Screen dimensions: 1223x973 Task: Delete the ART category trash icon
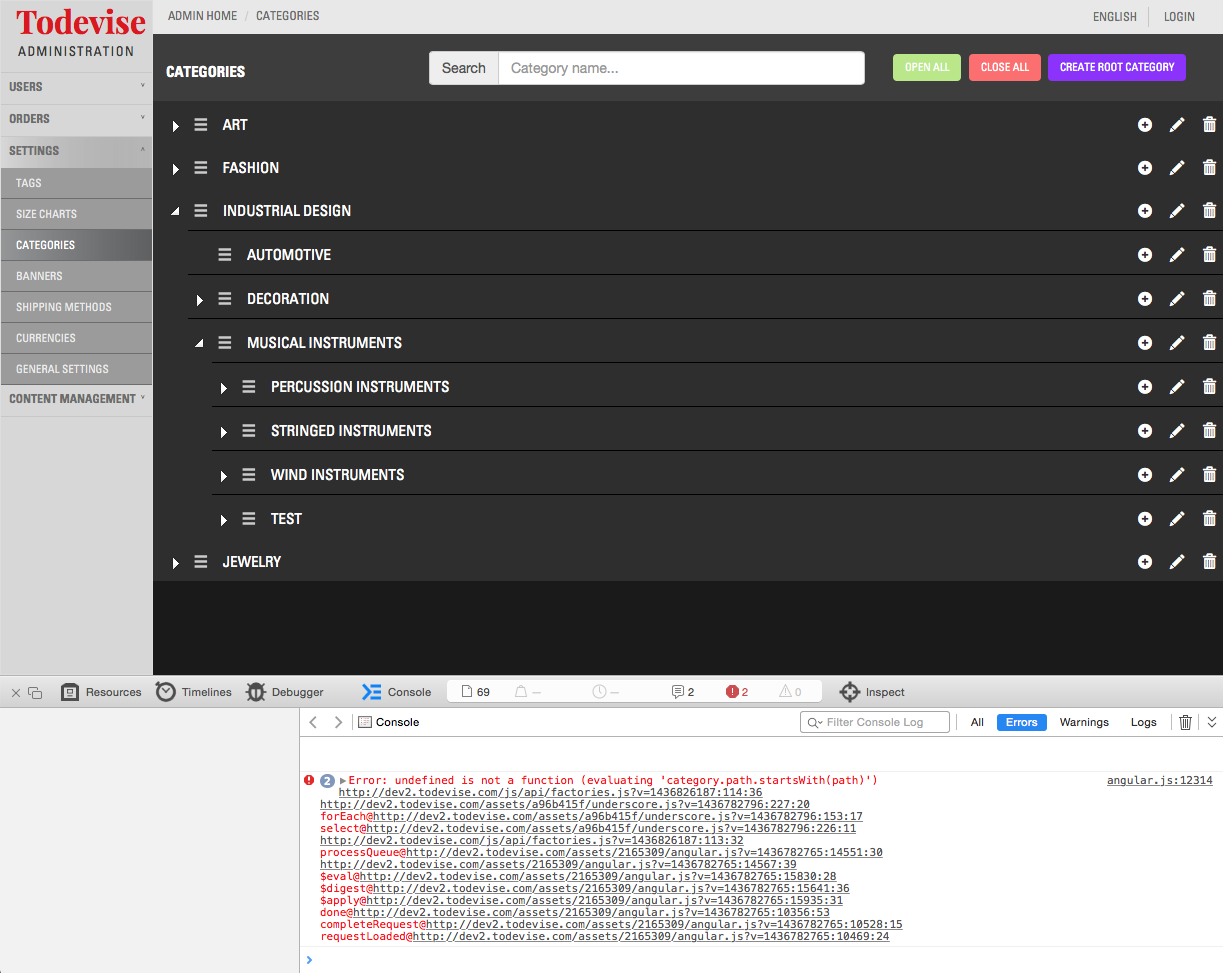tap(1209, 125)
